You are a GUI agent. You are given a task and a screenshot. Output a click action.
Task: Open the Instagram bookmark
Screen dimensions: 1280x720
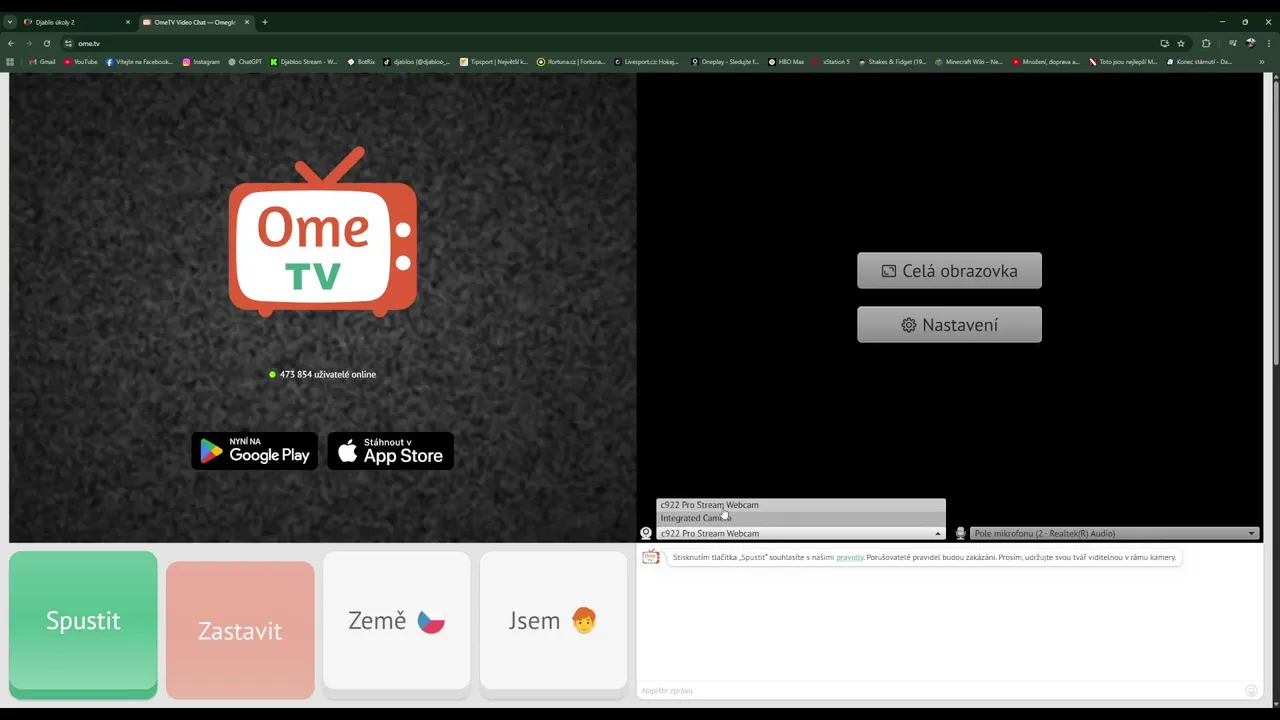(x=201, y=62)
